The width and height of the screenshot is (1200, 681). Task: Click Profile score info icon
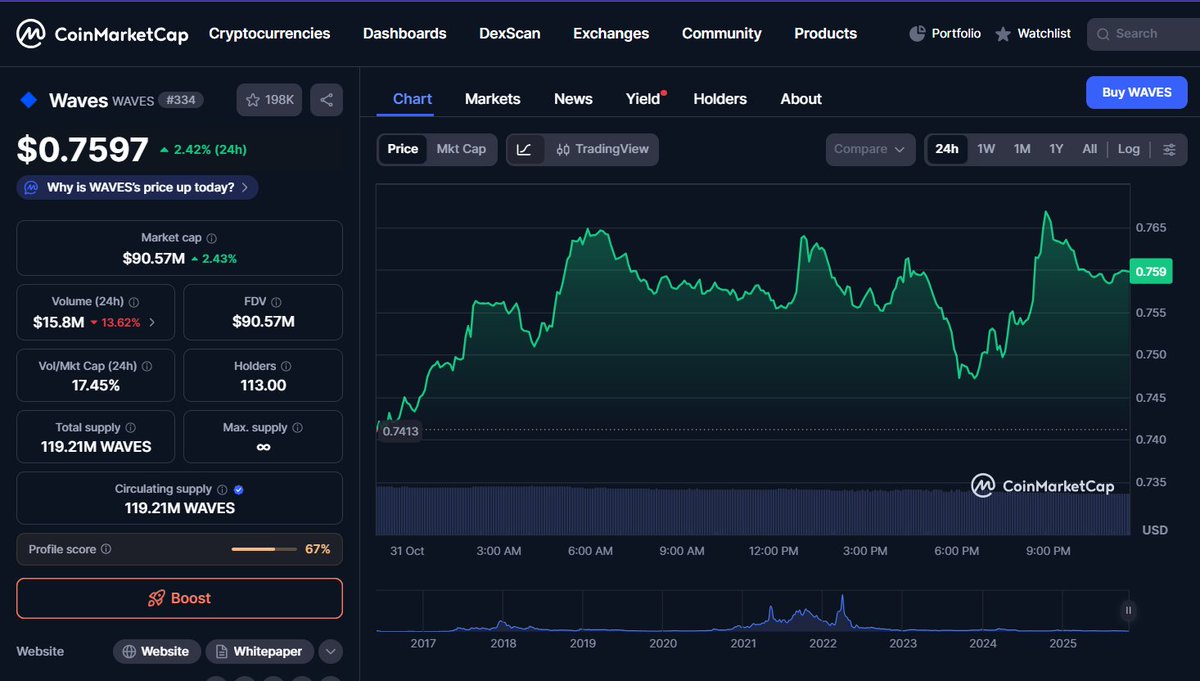(106, 549)
